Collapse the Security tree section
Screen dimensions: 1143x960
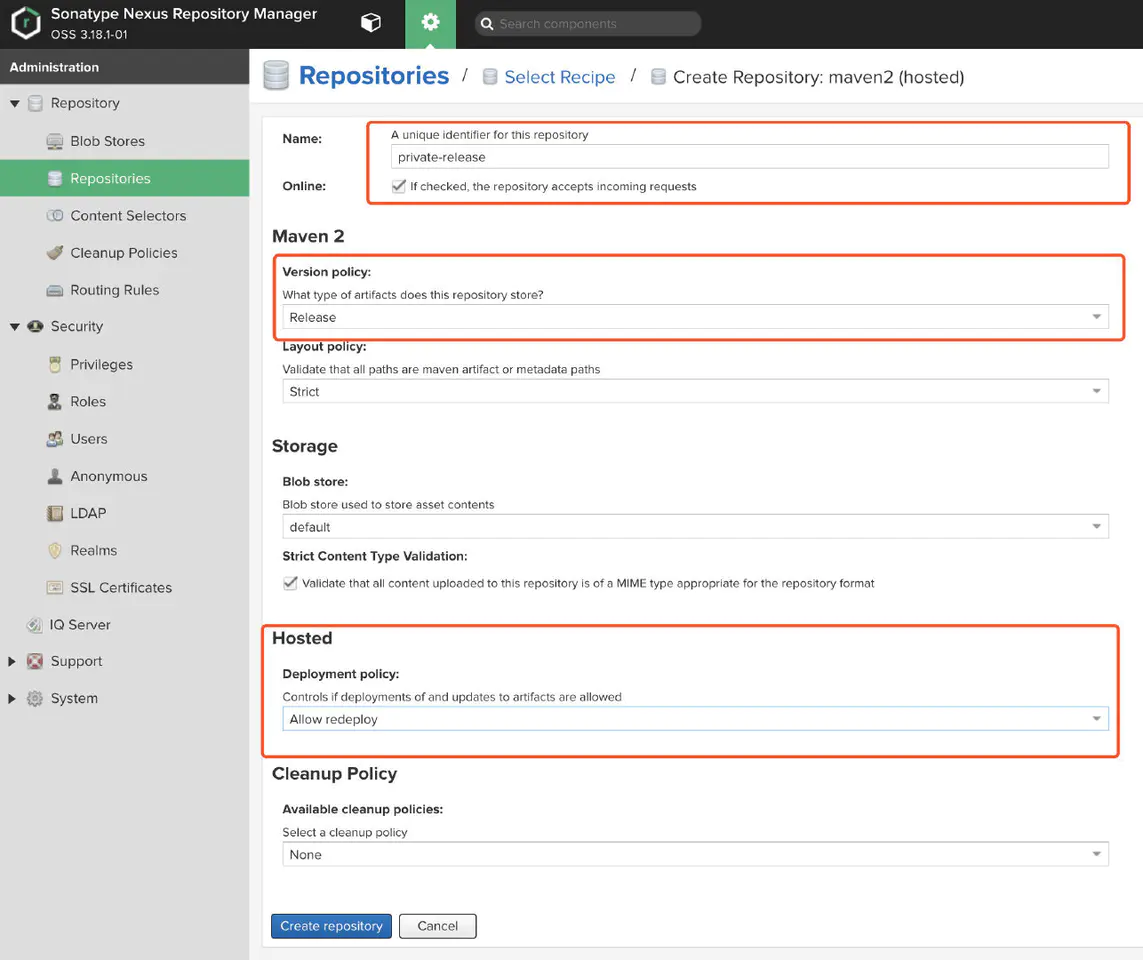tap(14, 327)
